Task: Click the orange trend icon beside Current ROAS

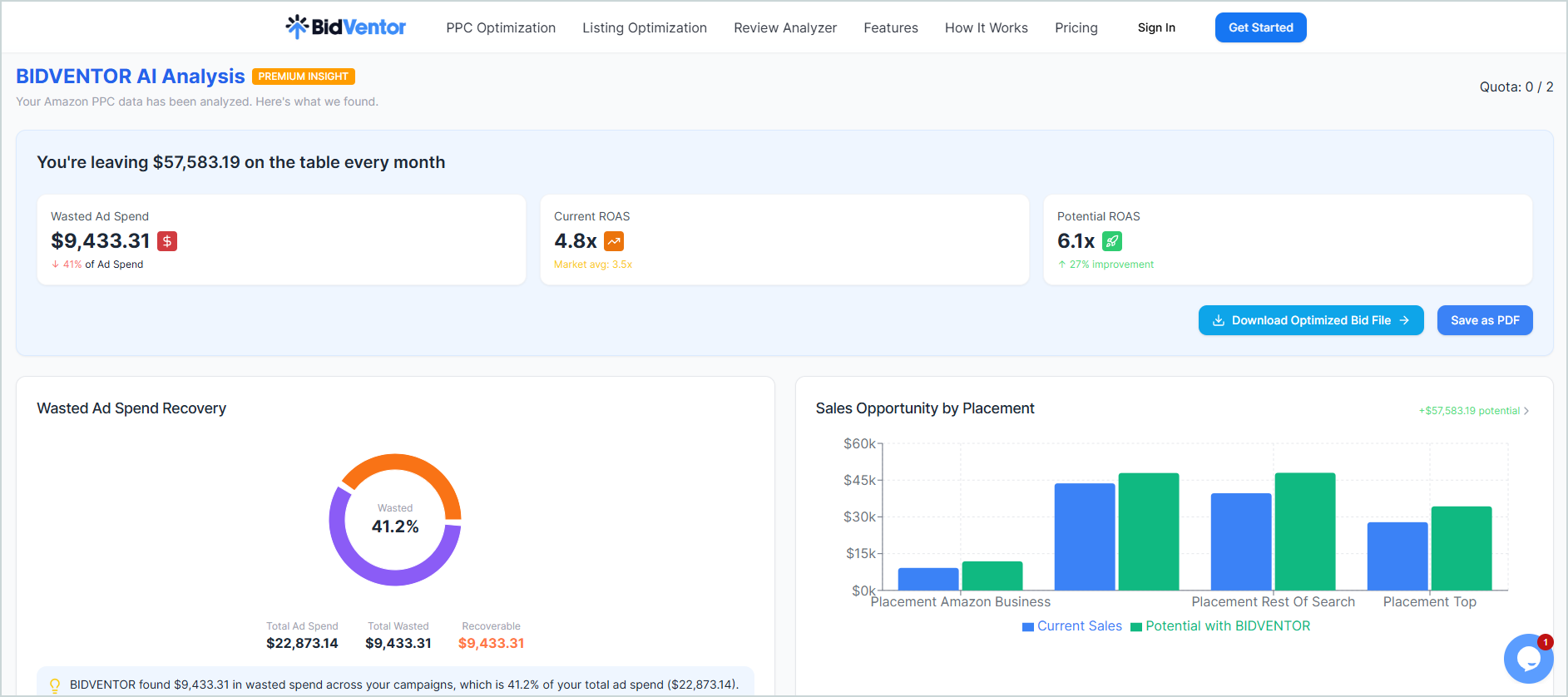Action: point(614,241)
